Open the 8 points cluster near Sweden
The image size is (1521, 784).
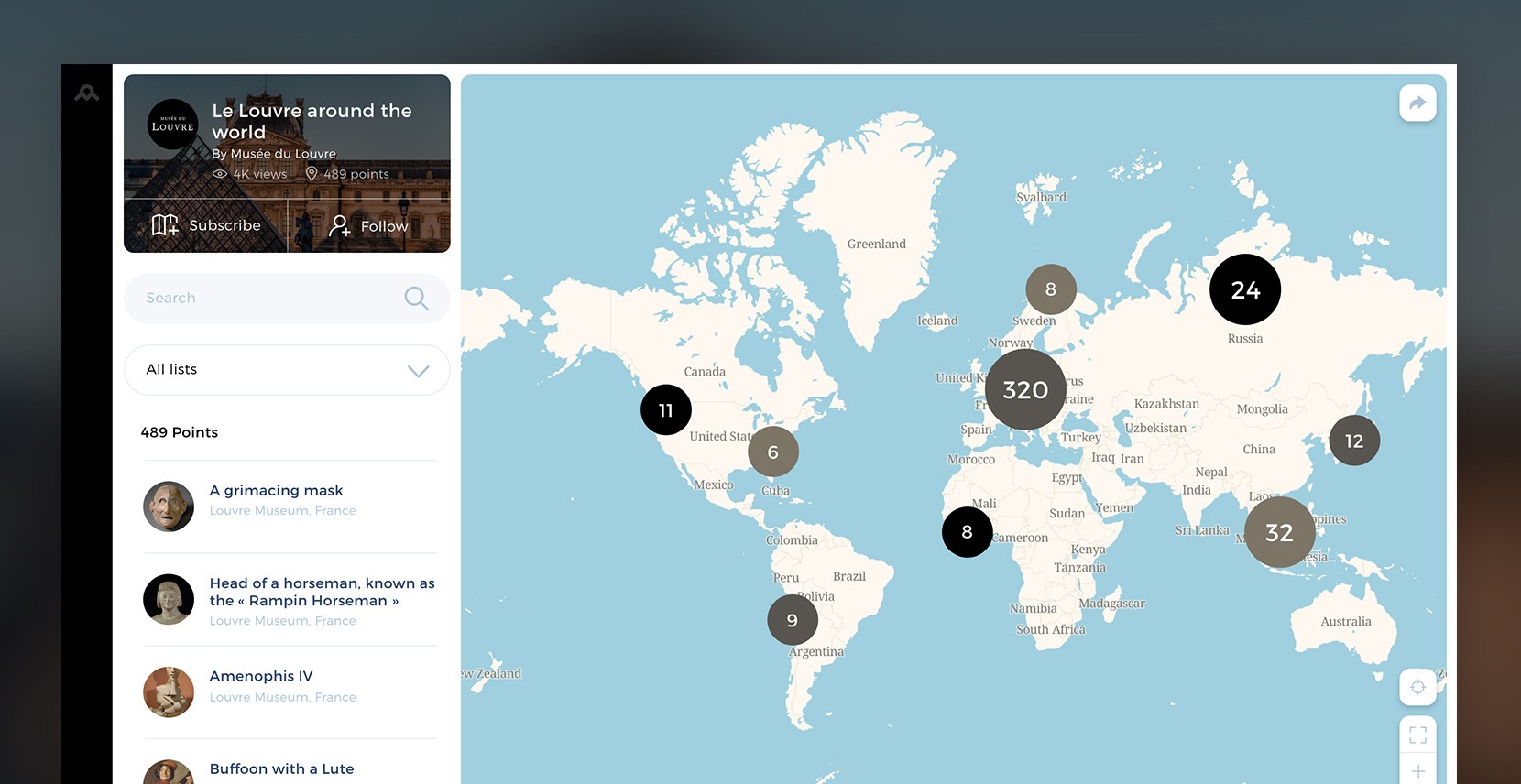pos(1051,289)
